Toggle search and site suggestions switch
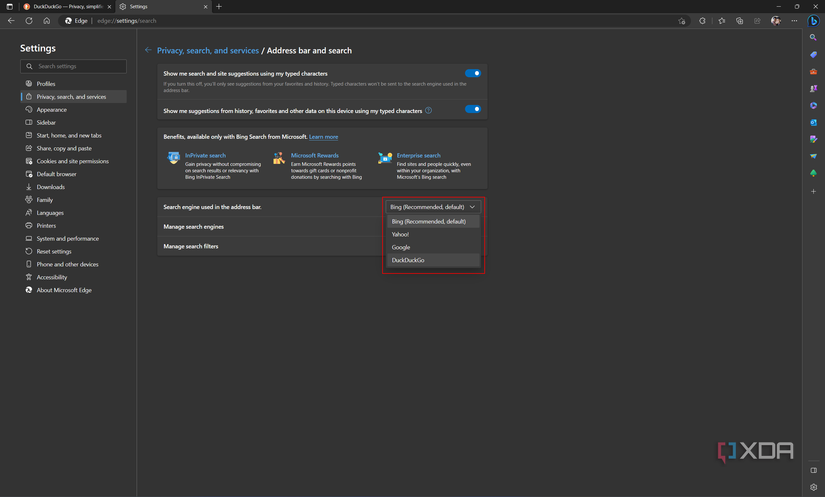Image resolution: width=825 pixels, height=497 pixels. click(473, 73)
